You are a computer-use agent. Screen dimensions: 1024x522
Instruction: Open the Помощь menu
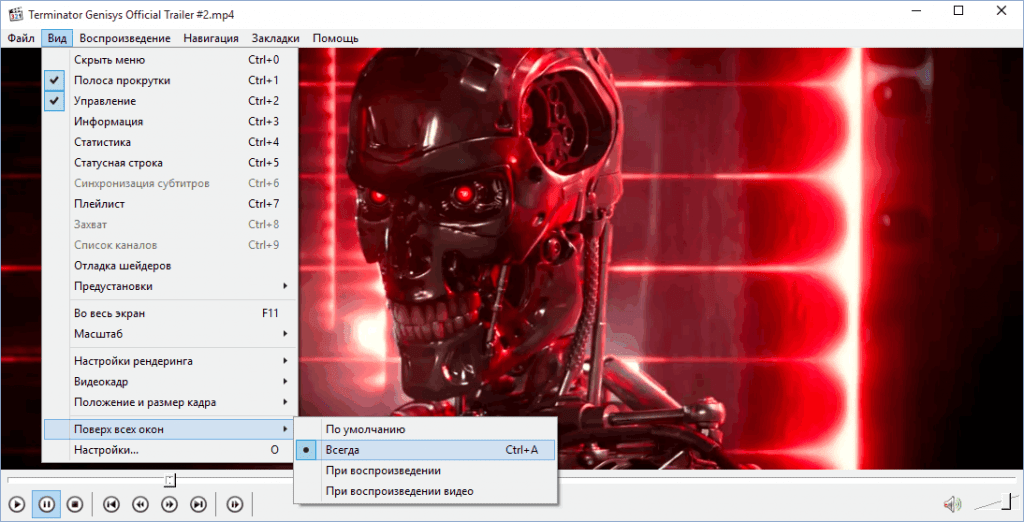336,39
